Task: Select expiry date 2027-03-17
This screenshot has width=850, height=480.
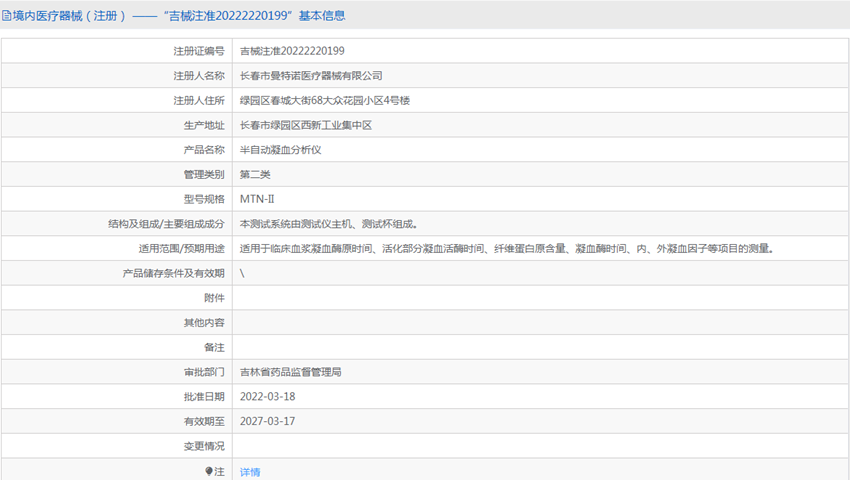Action: point(268,421)
